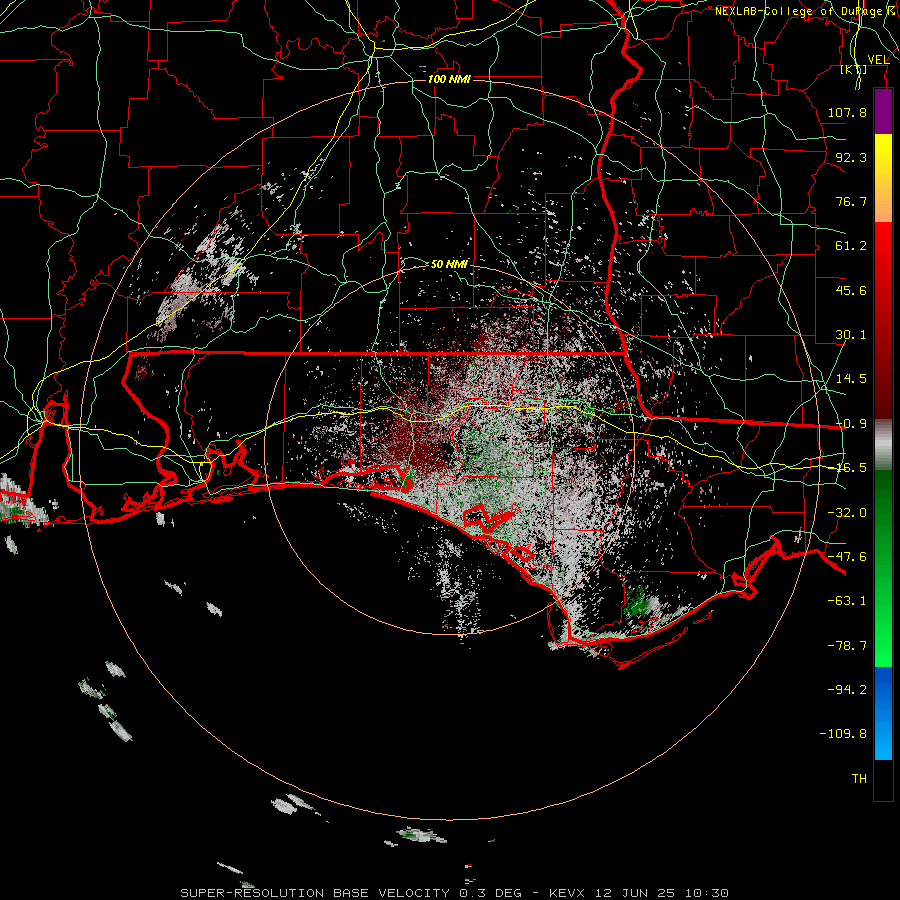Pick the gray near-zero segment of the color bar
The image size is (900, 900).
(883, 445)
